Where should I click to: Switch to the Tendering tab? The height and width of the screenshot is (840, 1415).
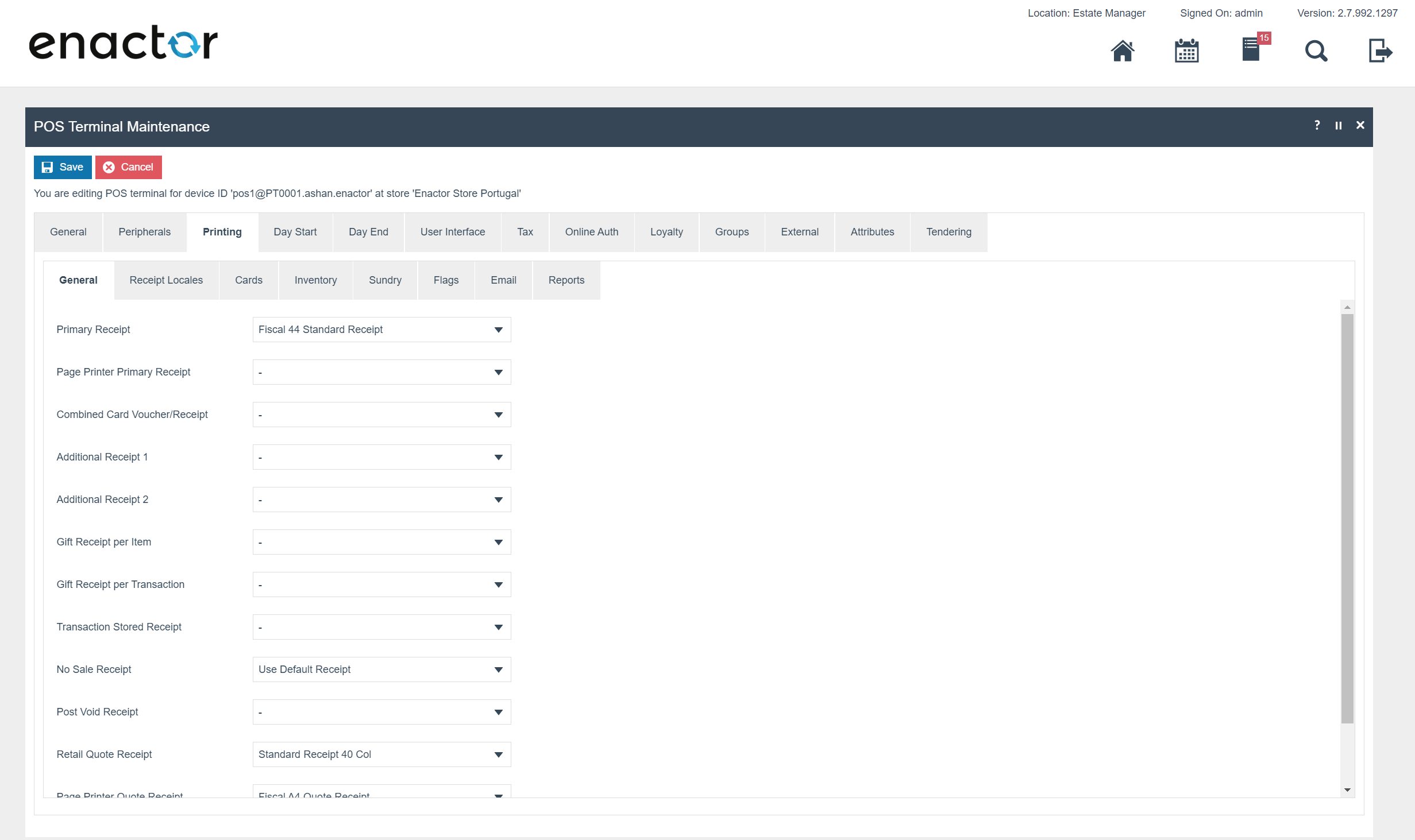pos(949,232)
